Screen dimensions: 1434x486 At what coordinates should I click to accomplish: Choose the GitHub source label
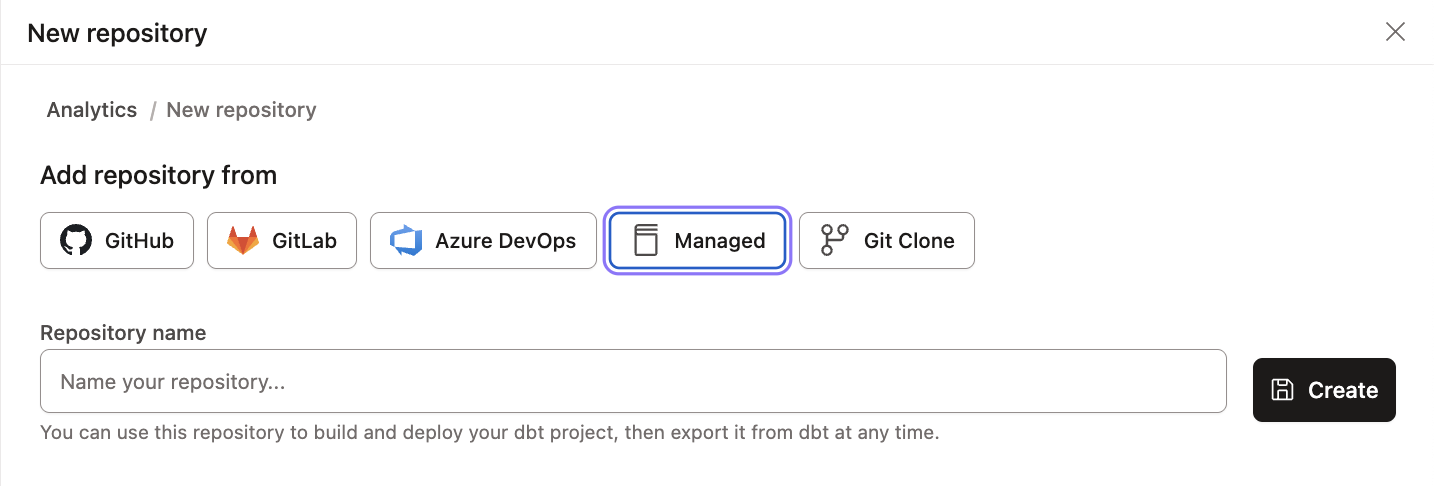(x=139, y=241)
